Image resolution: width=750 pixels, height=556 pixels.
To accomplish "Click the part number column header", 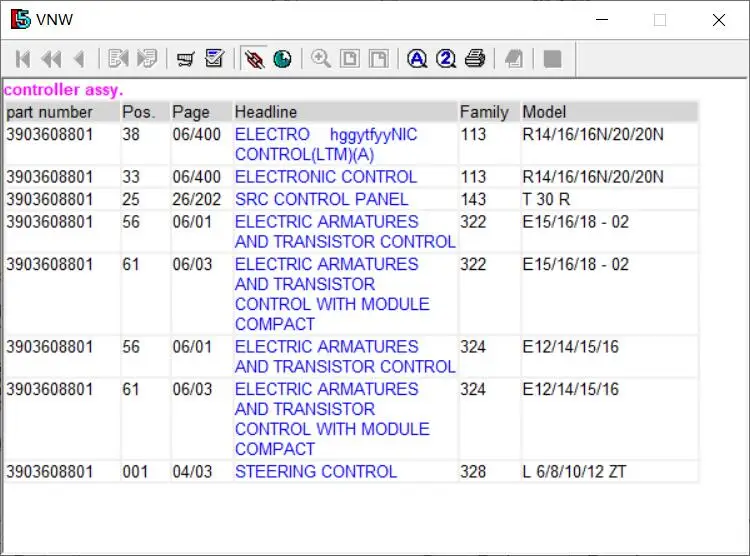I will [x=49, y=112].
